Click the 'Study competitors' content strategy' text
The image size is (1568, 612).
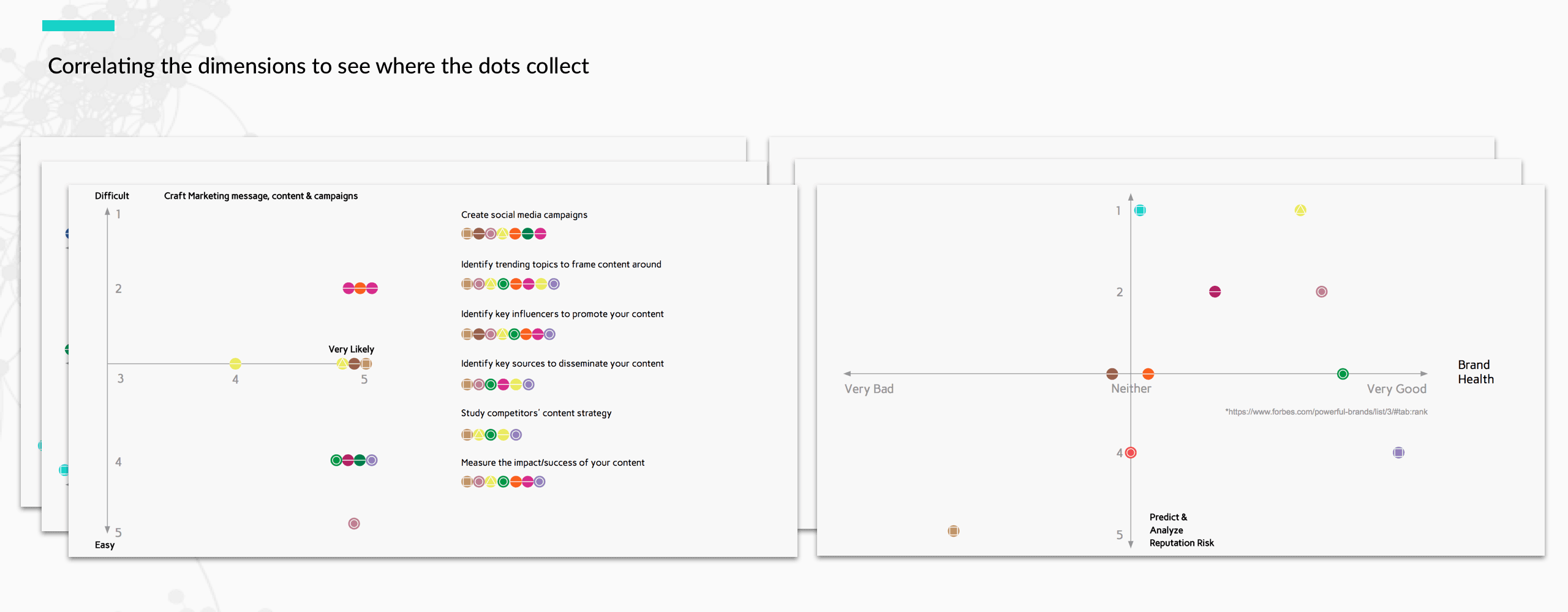(x=536, y=413)
